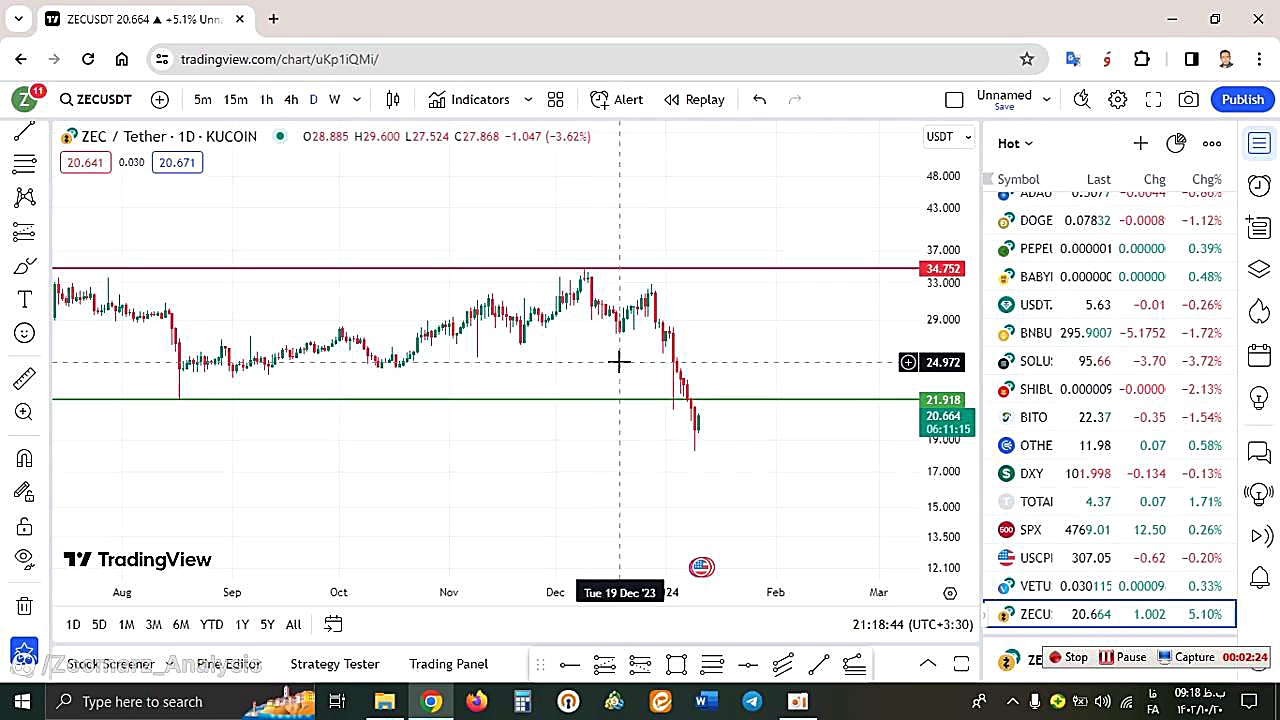Open the Fibonacci and Gann tools
This screenshot has width=1280, height=720.
pyautogui.click(x=25, y=163)
